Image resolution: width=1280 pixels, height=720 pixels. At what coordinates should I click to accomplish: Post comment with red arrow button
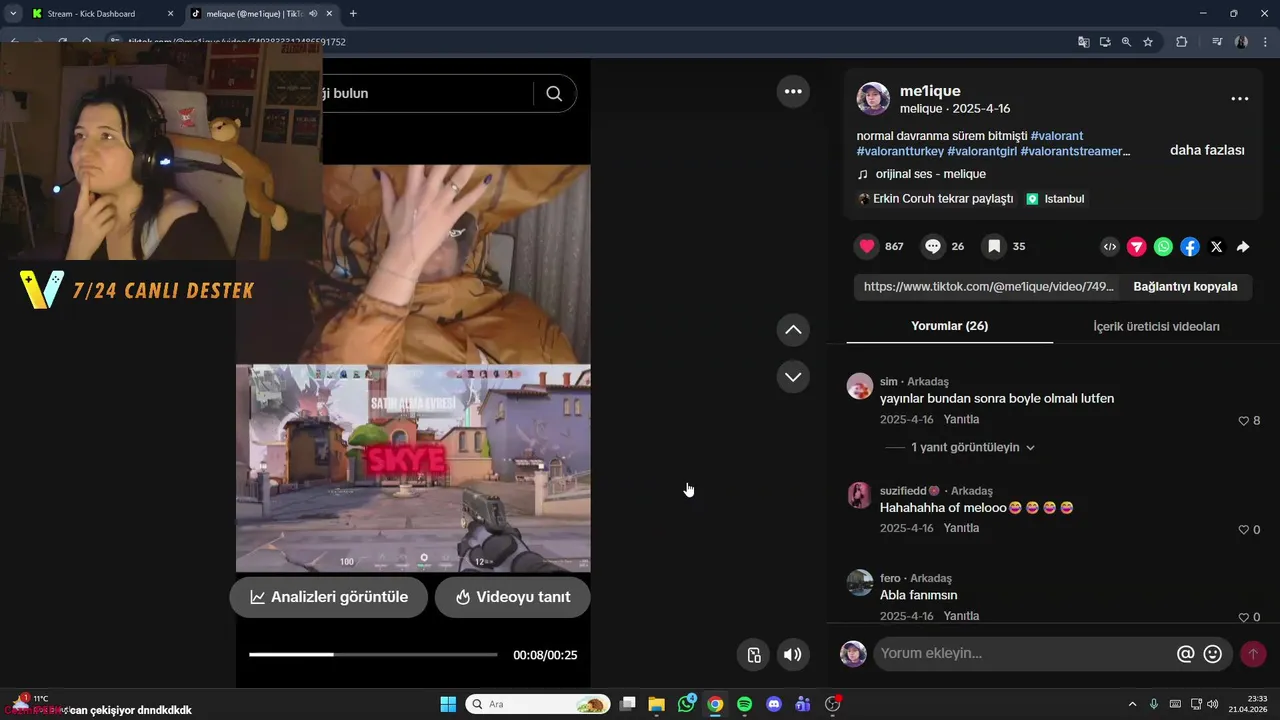click(1253, 654)
